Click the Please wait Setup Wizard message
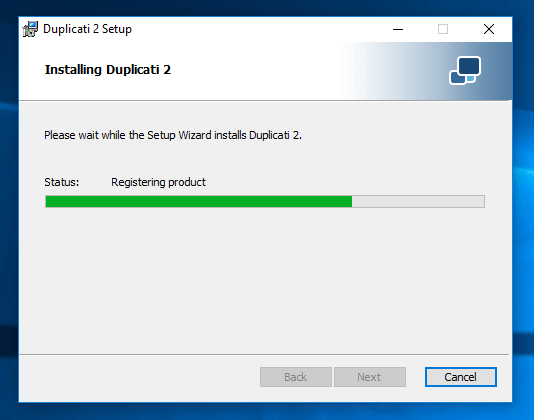Screen dimensions: 534x420 pyautogui.click(x=173, y=135)
